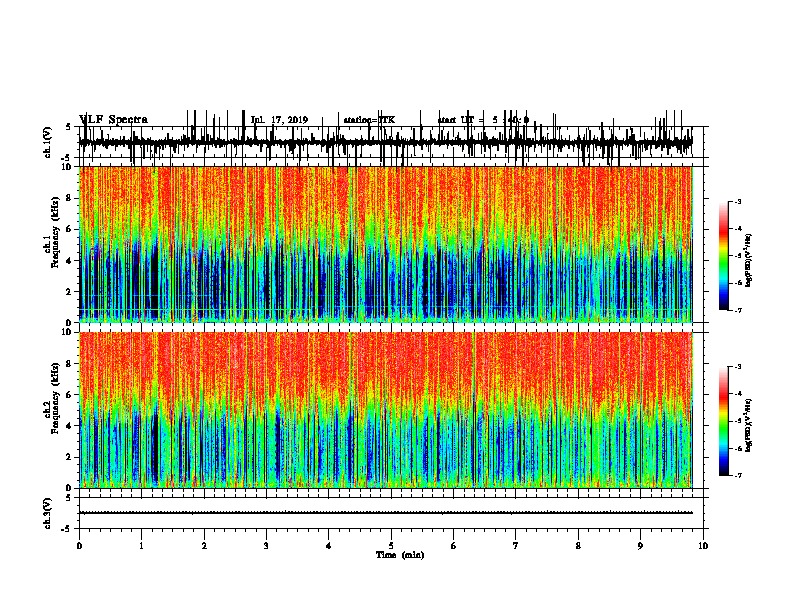
Task: Select the ch.1 spectrogram color bar
Action: pyautogui.click(x=724, y=256)
